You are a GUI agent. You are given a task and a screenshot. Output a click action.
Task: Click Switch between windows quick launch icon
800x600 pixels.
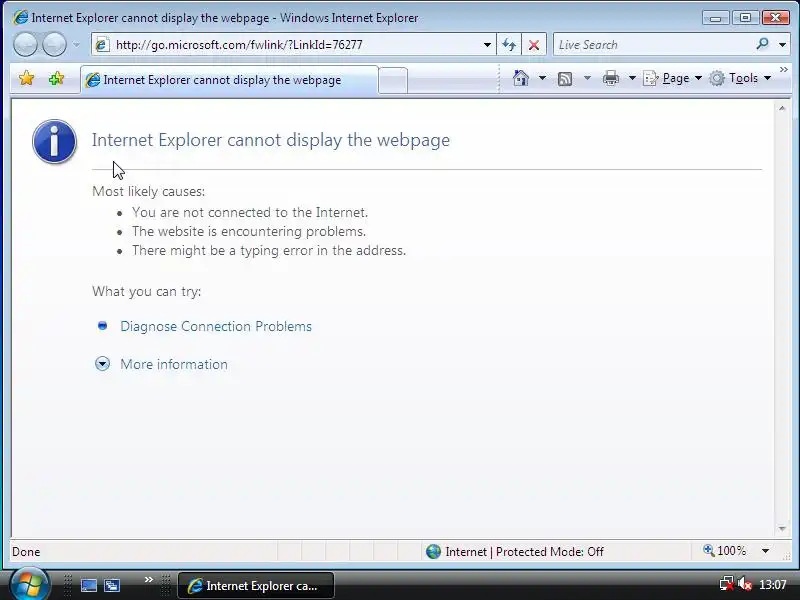click(112, 585)
